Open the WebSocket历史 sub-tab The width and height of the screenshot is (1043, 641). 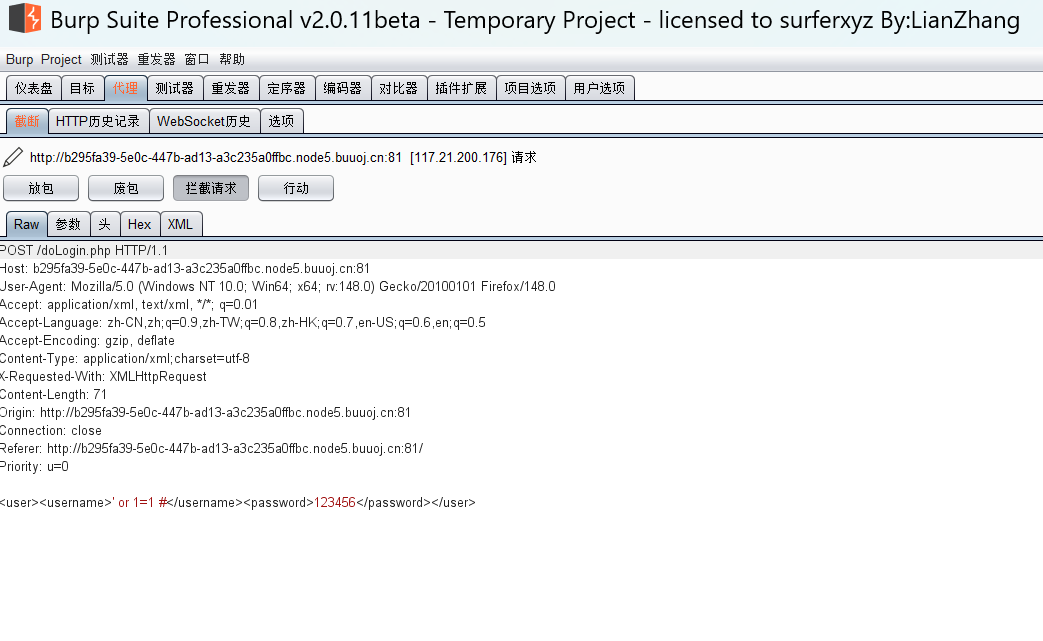[x=204, y=121]
